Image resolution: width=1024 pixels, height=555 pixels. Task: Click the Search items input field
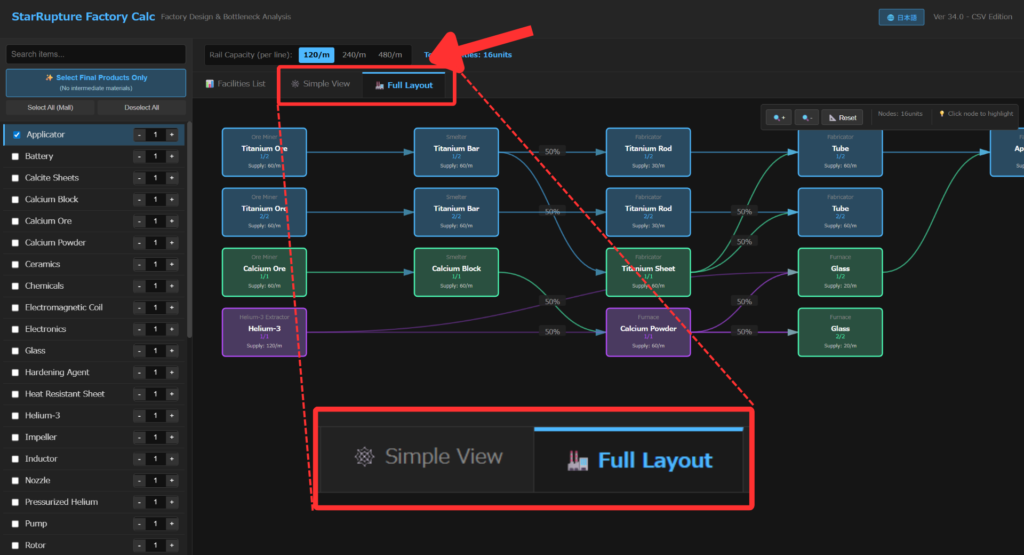(96, 54)
